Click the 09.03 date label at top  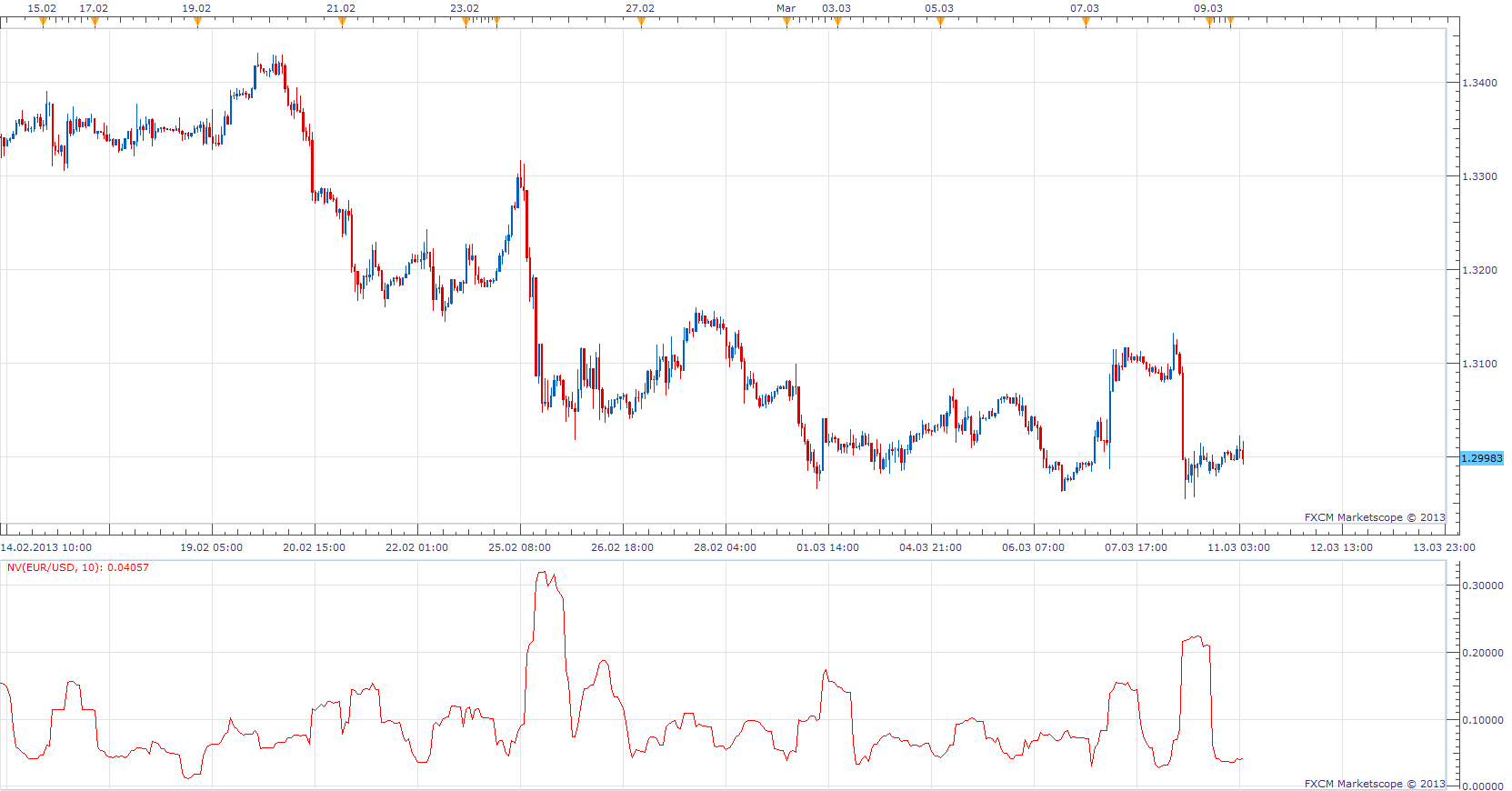[1208, 8]
